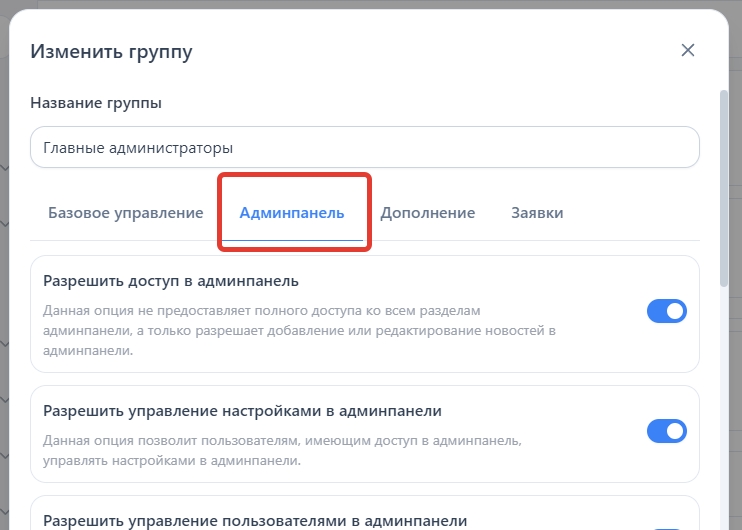Screen dimensions: 742x530
Task: Go to the Заявки tab
Action: [537, 213]
